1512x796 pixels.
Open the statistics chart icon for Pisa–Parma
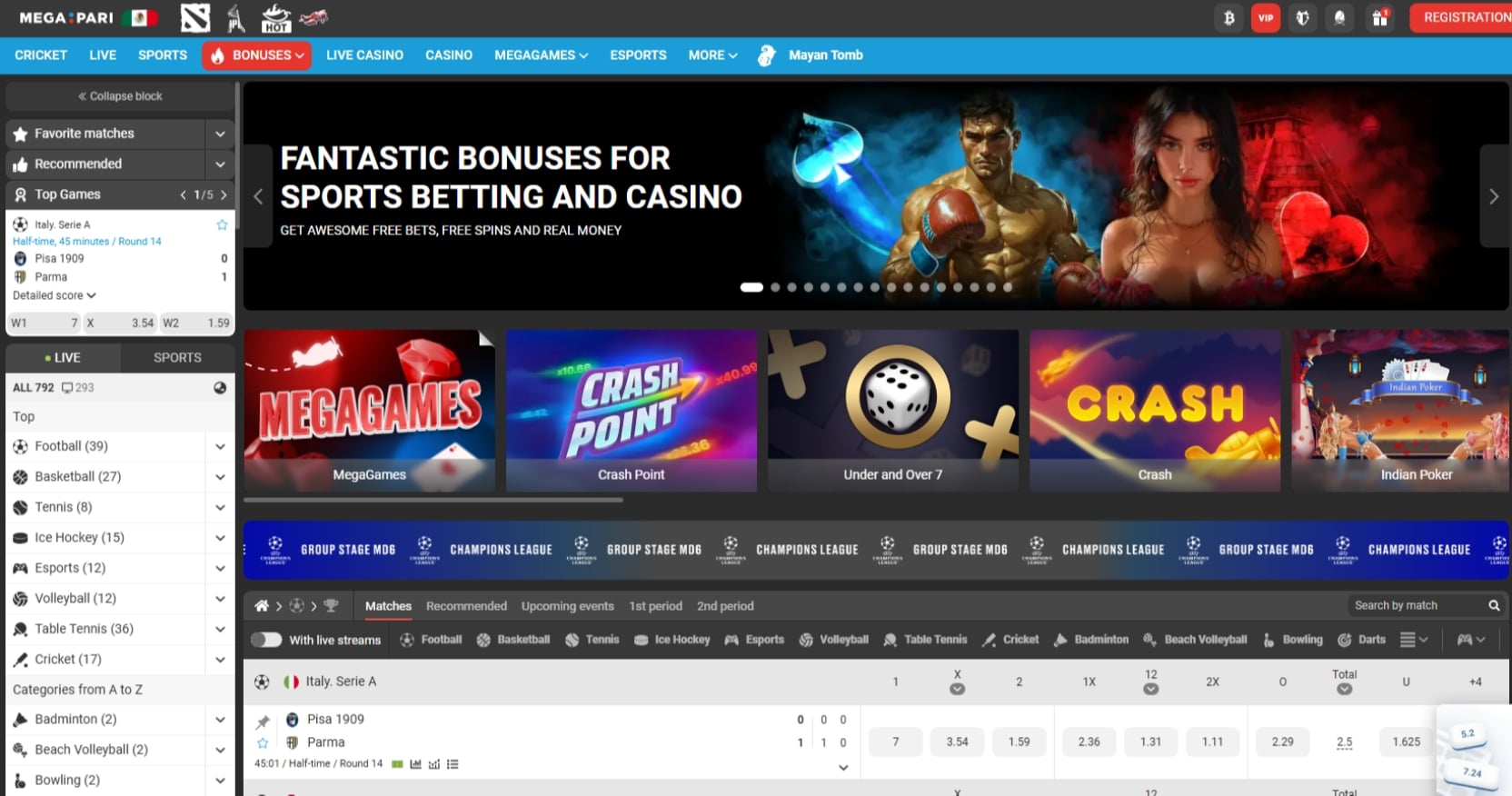[x=415, y=764]
